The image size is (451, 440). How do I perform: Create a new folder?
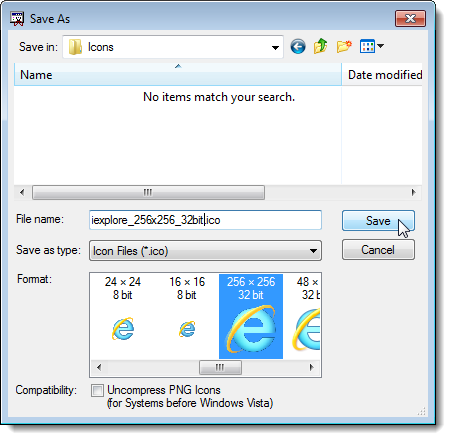coord(344,46)
